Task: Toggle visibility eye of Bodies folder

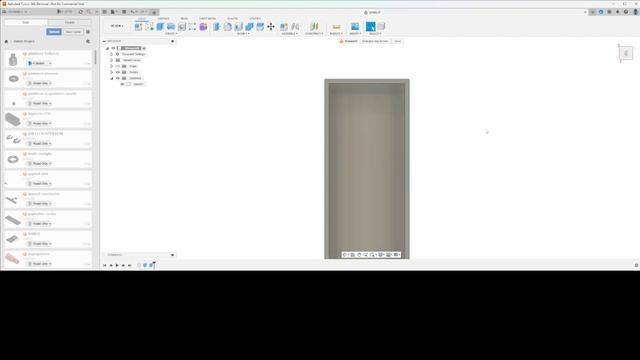Action: point(118,72)
